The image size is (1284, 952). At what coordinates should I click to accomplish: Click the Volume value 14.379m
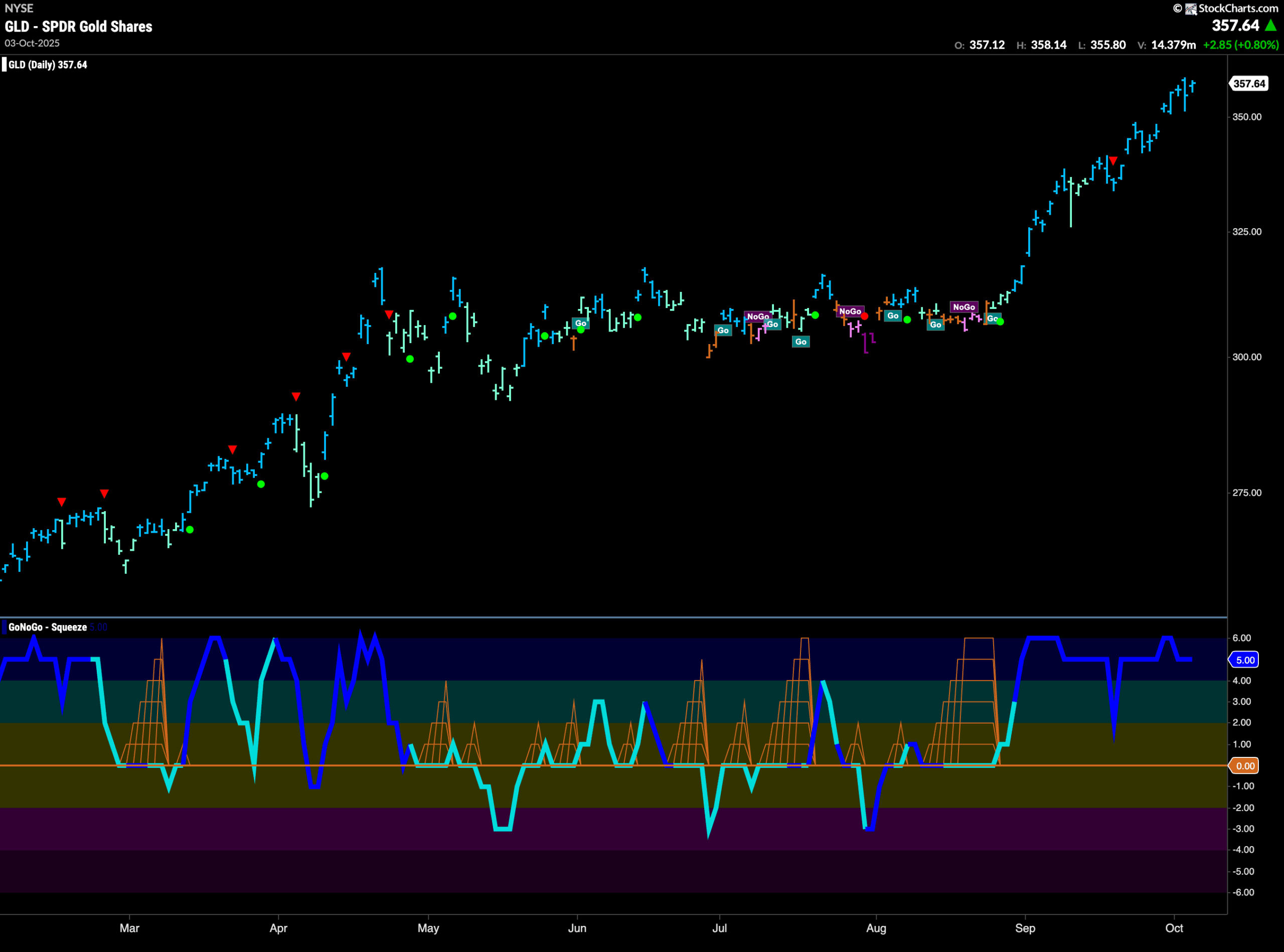[x=1173, y=45]
